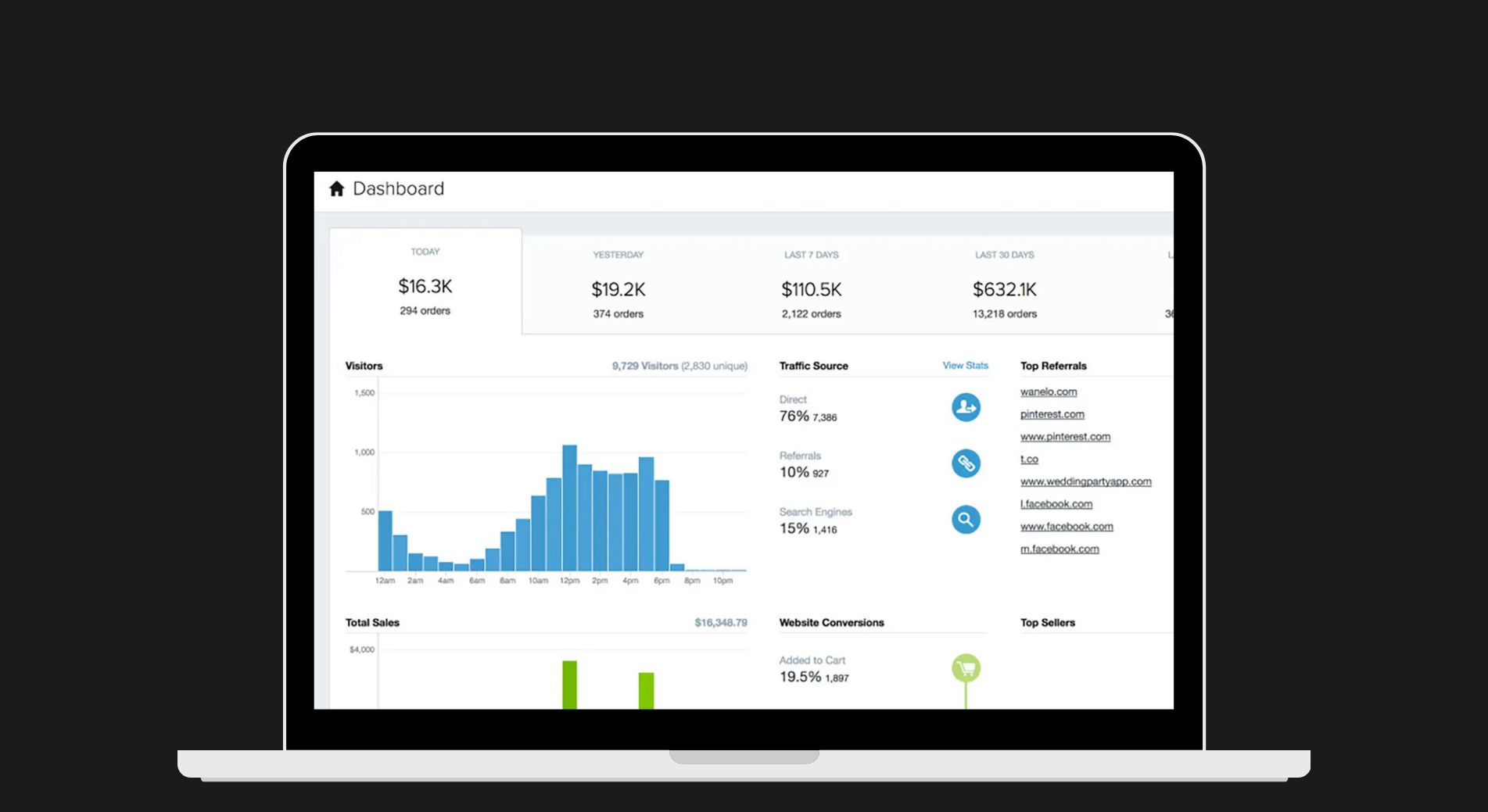Follow the www.facebook.com referral link
This screenshot has height=812, width=1488.
pos(1067,527)
